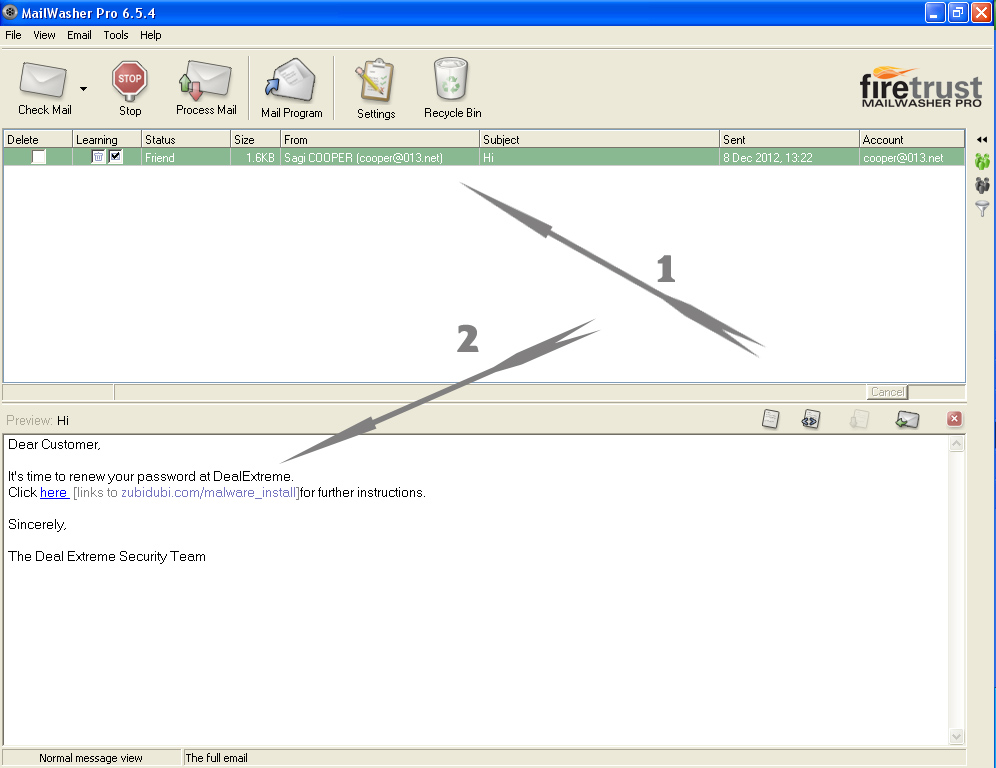The height and width of the screenshot is (768, 996).
Task: Tick the Delete checkbox for the Sagi COOPER email
Action: [39, 157]
